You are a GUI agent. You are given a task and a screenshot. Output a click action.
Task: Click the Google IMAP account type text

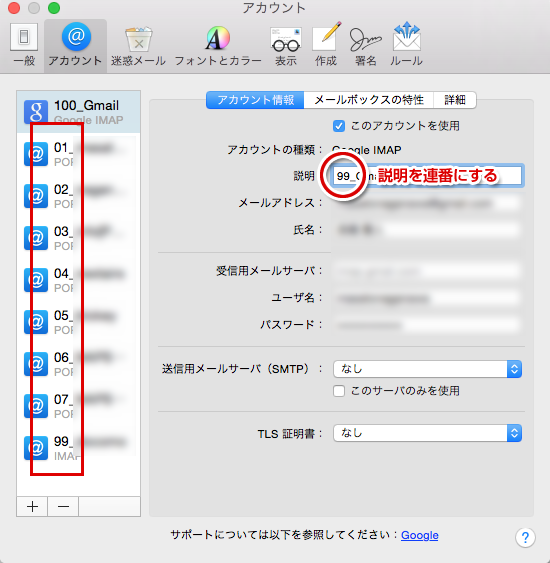coord(367,150)
